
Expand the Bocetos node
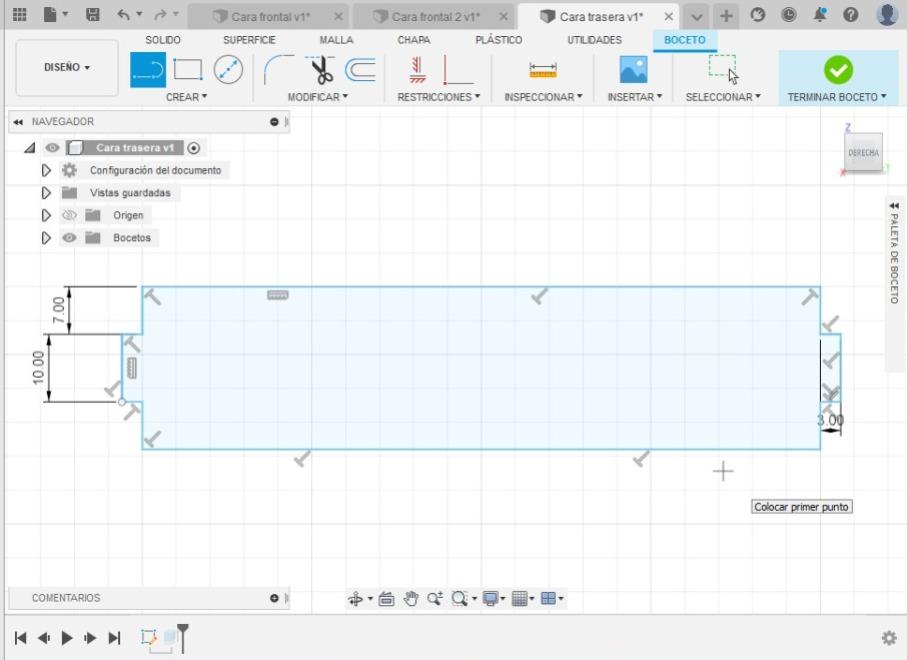(x=46, y=238)
